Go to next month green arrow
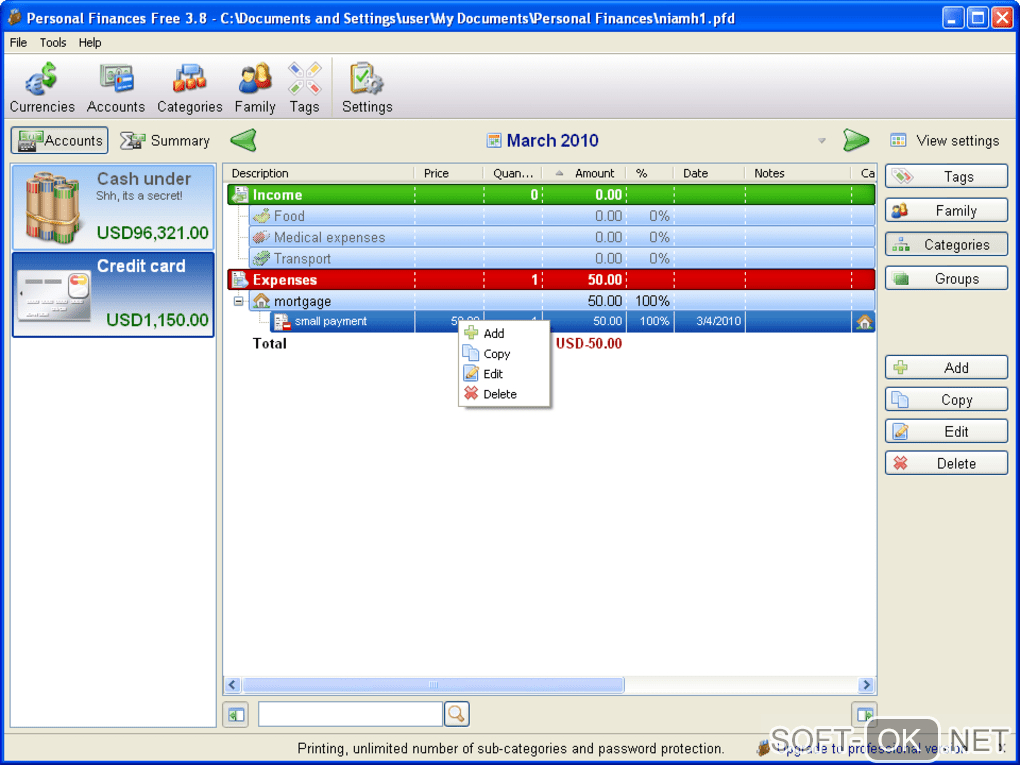 point(855,140)
